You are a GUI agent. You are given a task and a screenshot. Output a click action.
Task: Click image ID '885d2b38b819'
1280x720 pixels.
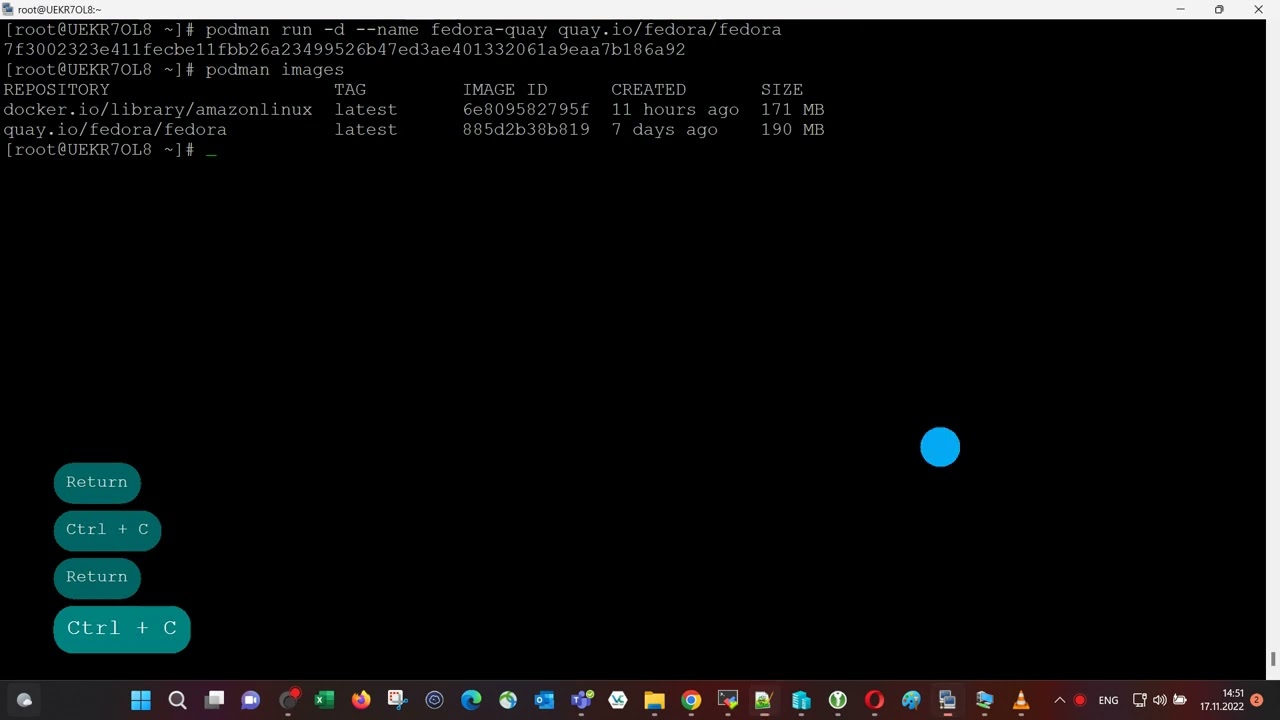(526, 130)
